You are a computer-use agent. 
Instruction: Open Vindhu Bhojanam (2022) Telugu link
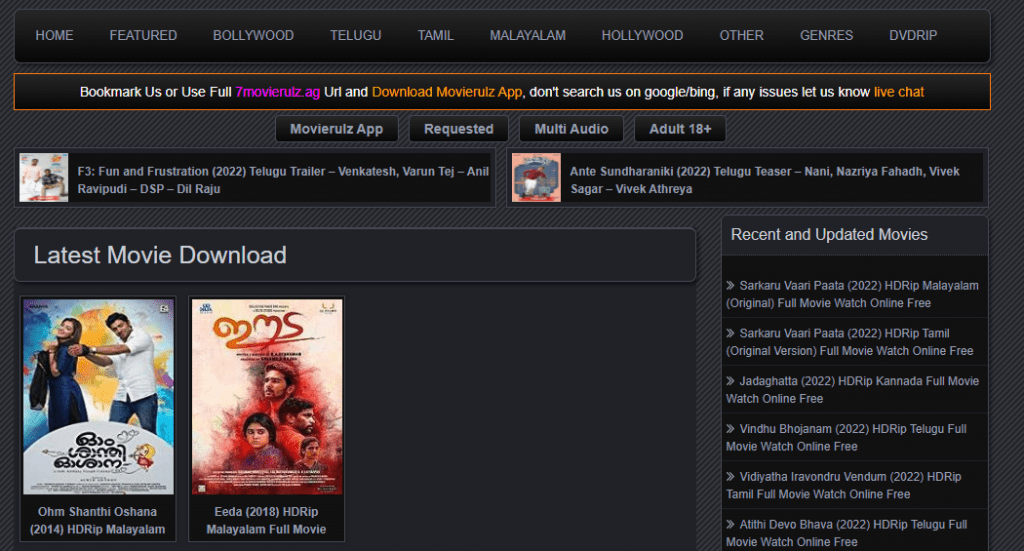(846, 437)
